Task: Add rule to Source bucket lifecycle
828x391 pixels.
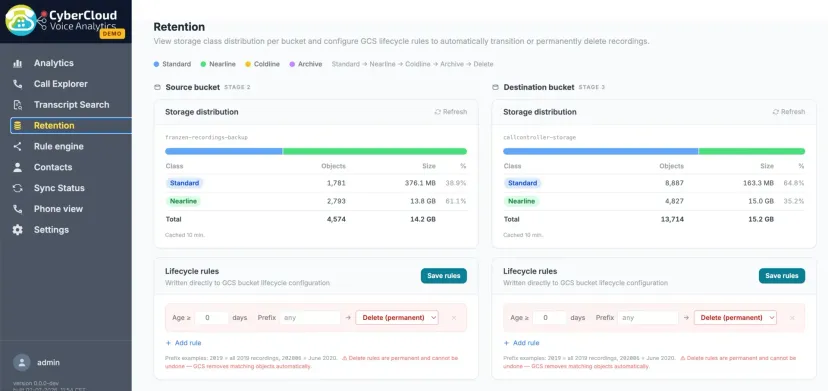Action: click(183, 343)
